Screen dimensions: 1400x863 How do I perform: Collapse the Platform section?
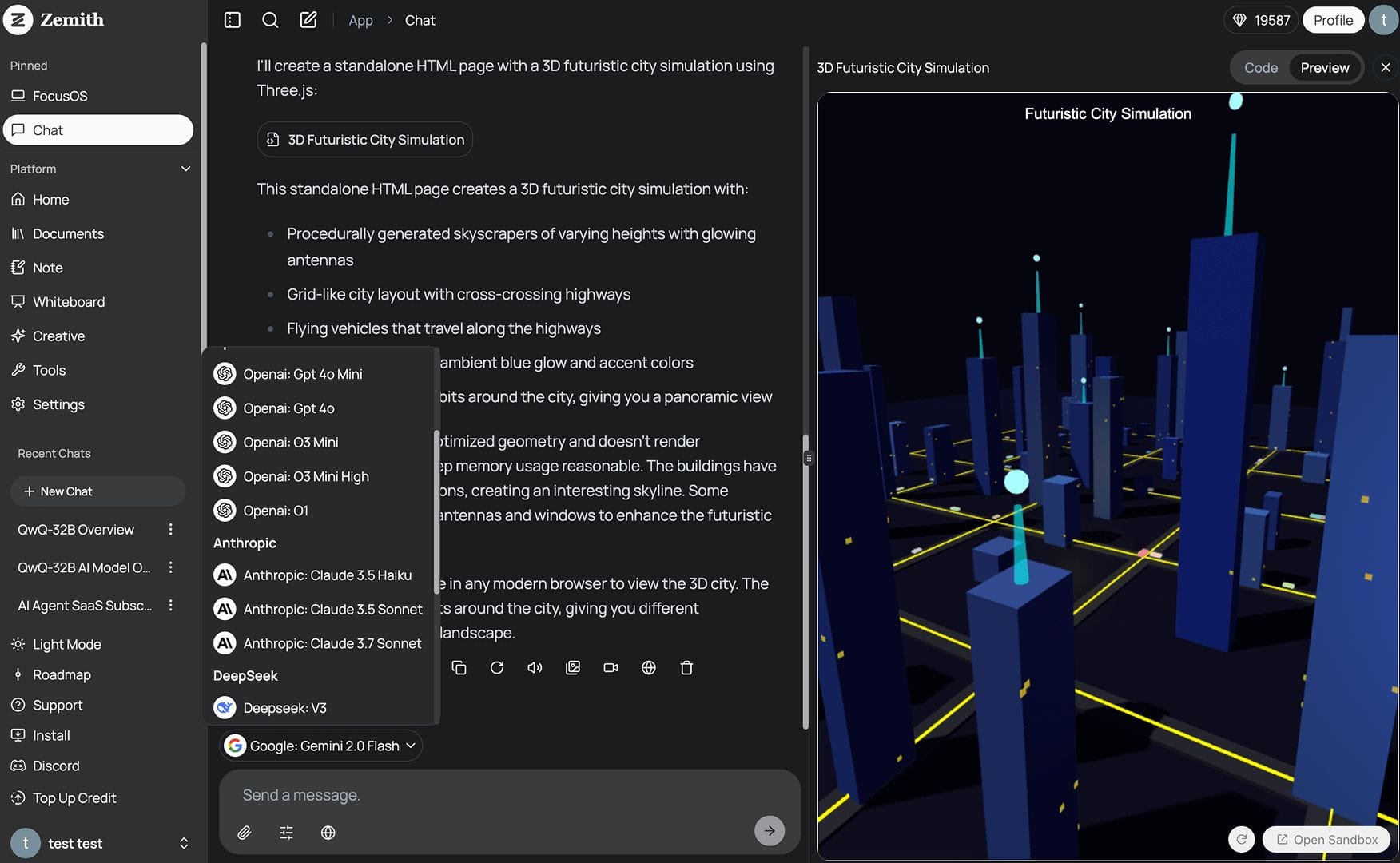coord(185,169)
